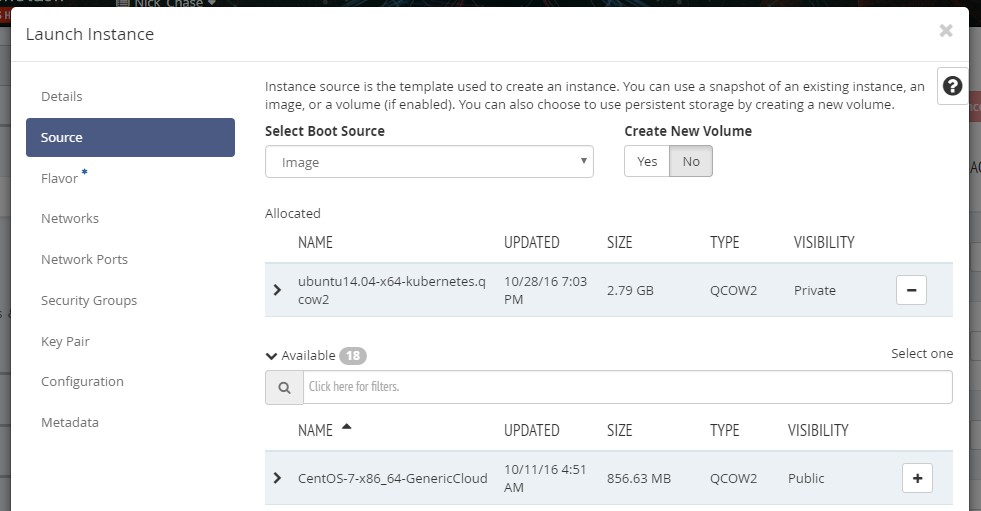Viewport: 981px width, 511px height.
Task: Open the Network Ports step
Action: [84, 260]
